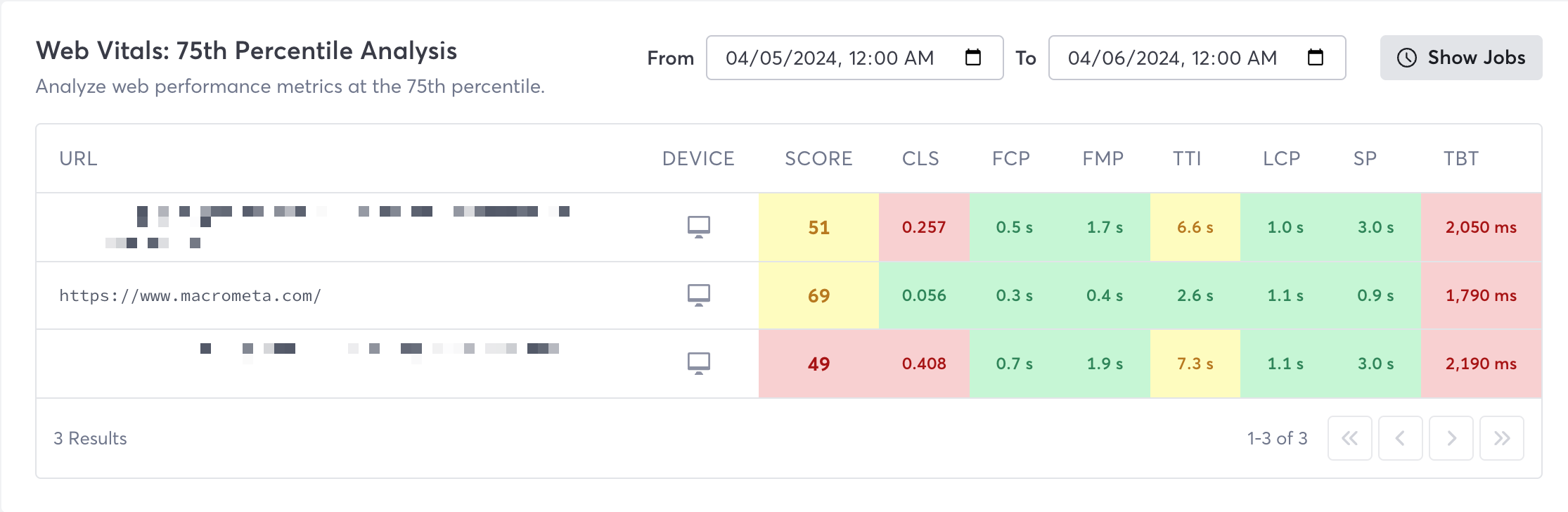1568x512 pixels.
Task: Click the TTI column header
Action: click(1188, 158)
